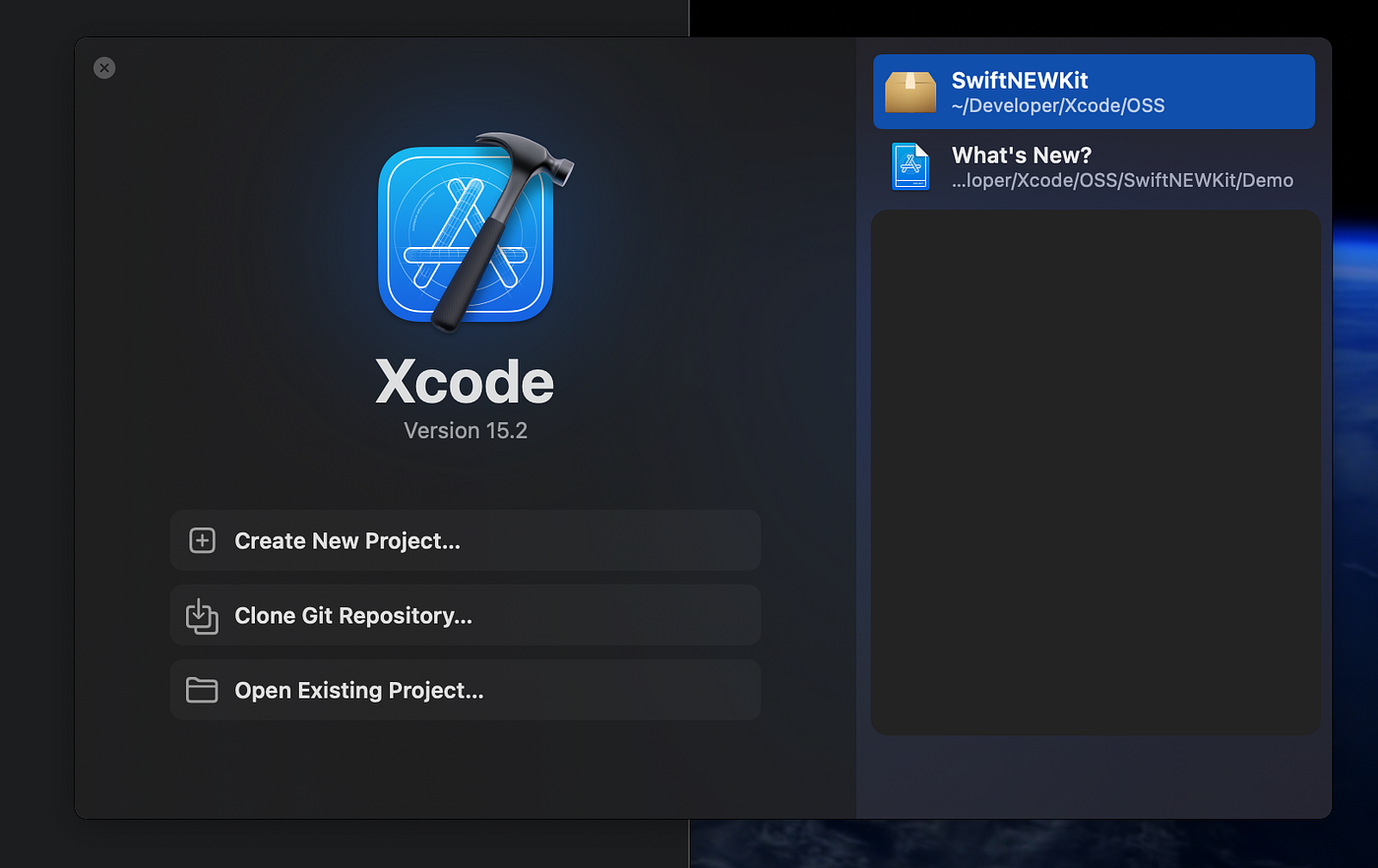The image size is (1378, 868).
Task: Dismiss the welcome window via its close button
Action: pos(104,67)
